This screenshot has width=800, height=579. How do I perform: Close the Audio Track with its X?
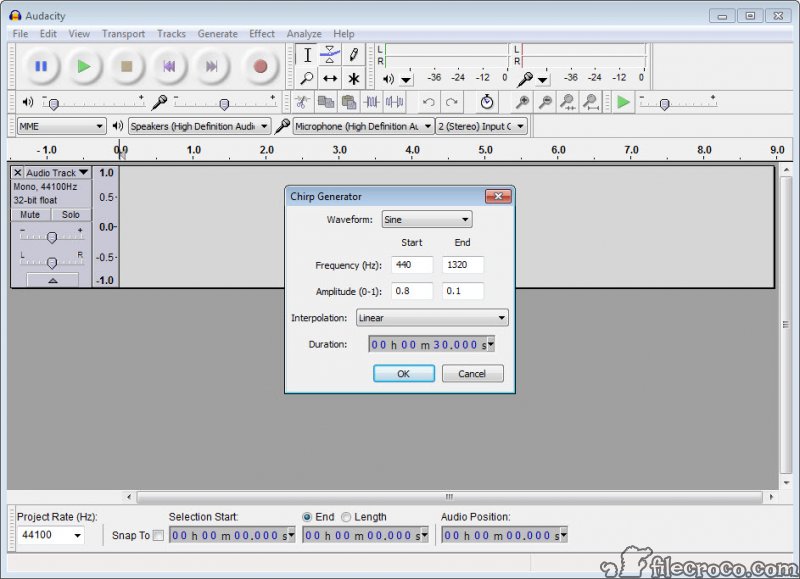click(17, 172)
